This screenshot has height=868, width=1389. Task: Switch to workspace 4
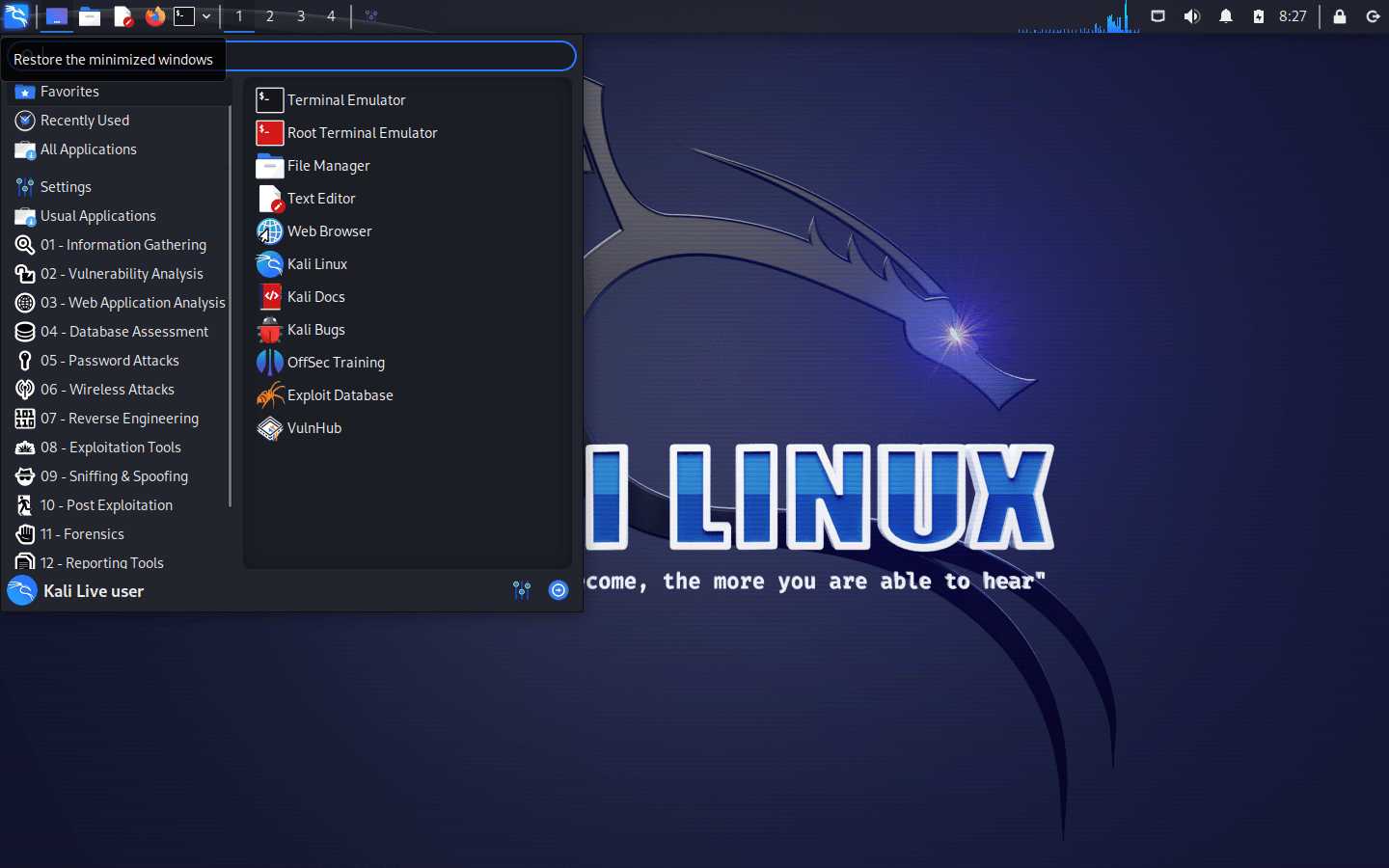(331, 16)
